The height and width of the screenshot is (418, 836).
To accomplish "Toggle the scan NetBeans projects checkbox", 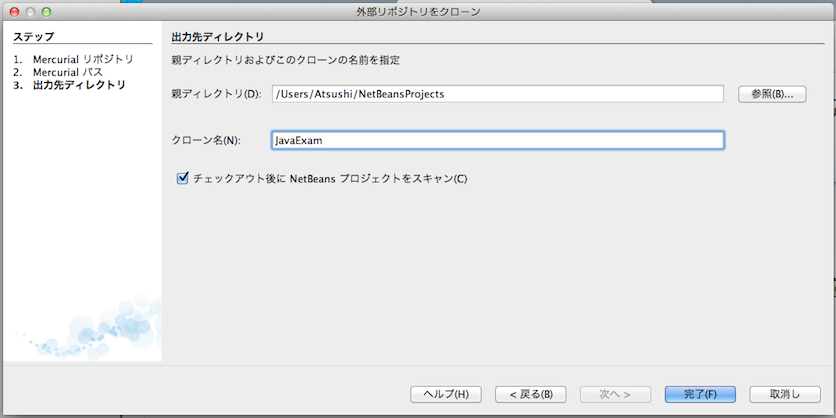I will pos(182,178).
